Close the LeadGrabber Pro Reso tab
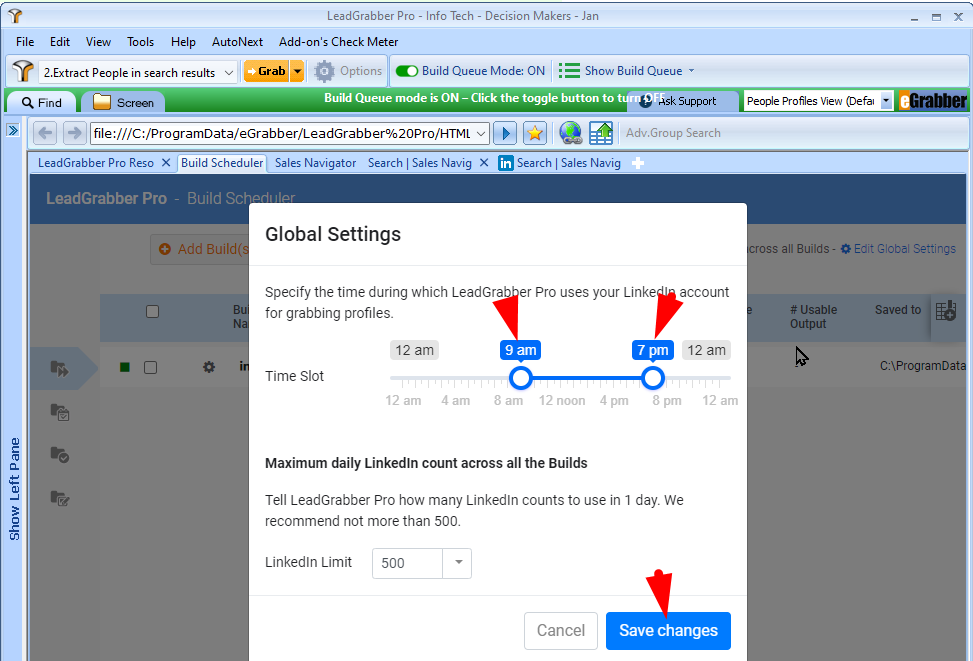The height and width of the screenshot is (661, 973). coord(166,163)
